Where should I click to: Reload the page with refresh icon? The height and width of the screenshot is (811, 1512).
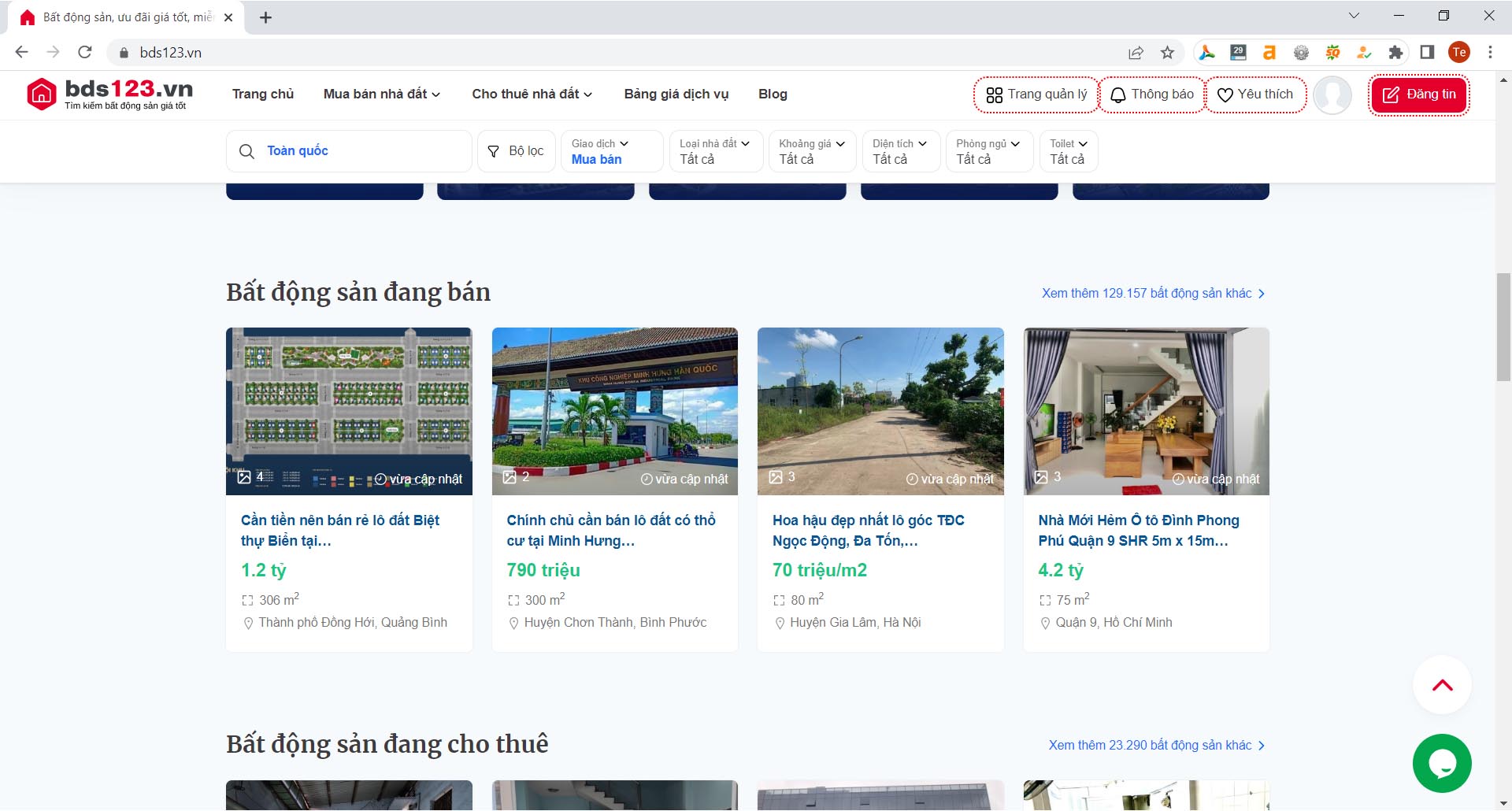point(85,52)
